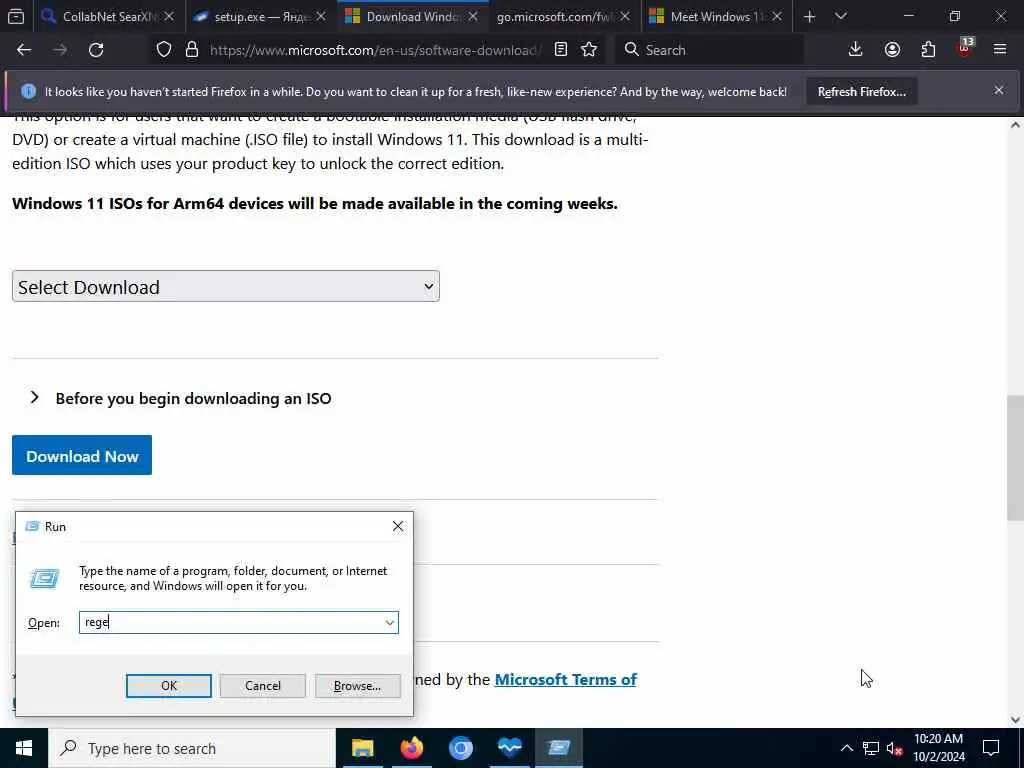The width and height of the screenshot is (1024, 768).
Task: Click the muted volume tray icon
Action: coord(895,748)
